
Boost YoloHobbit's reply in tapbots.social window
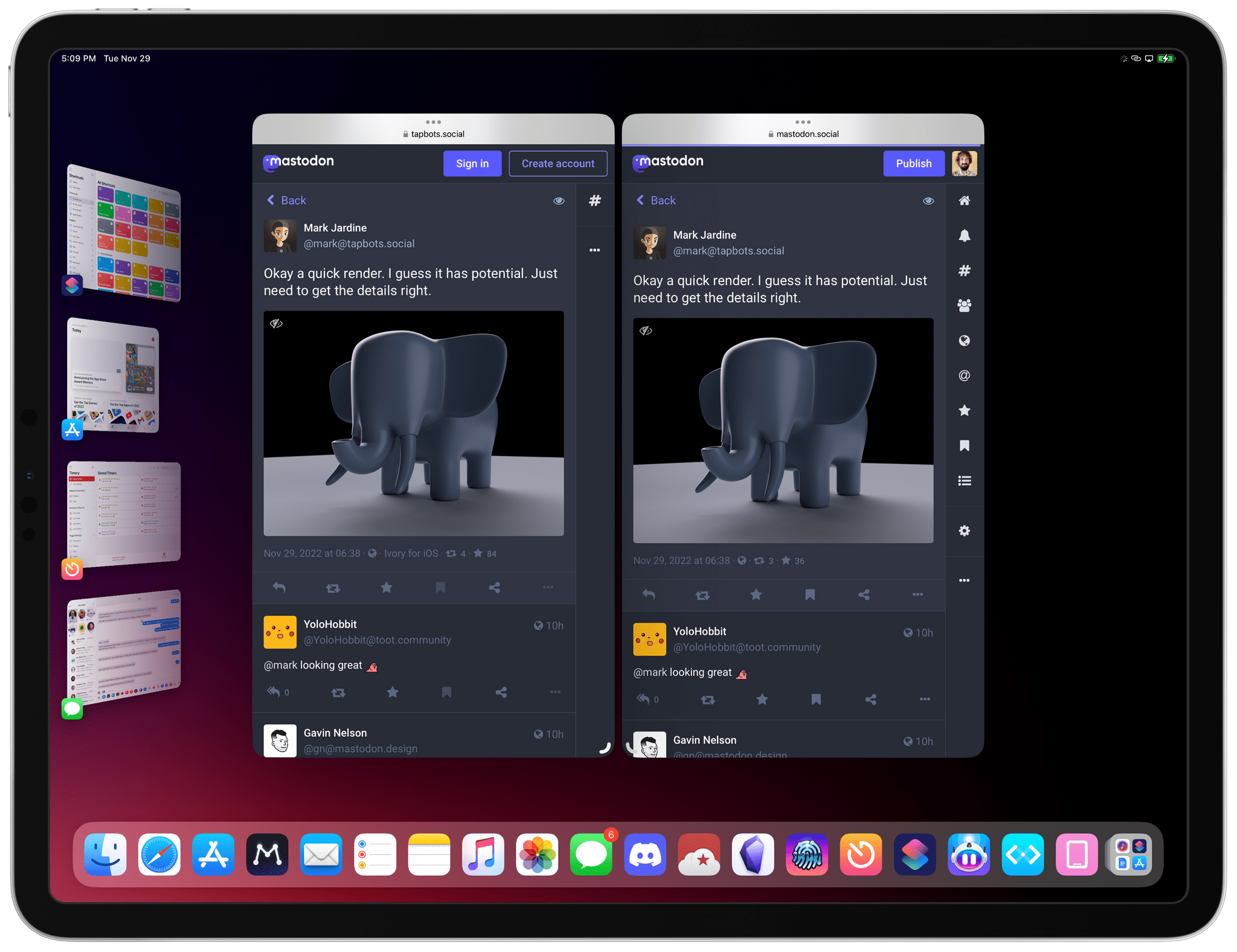point(338,692)
